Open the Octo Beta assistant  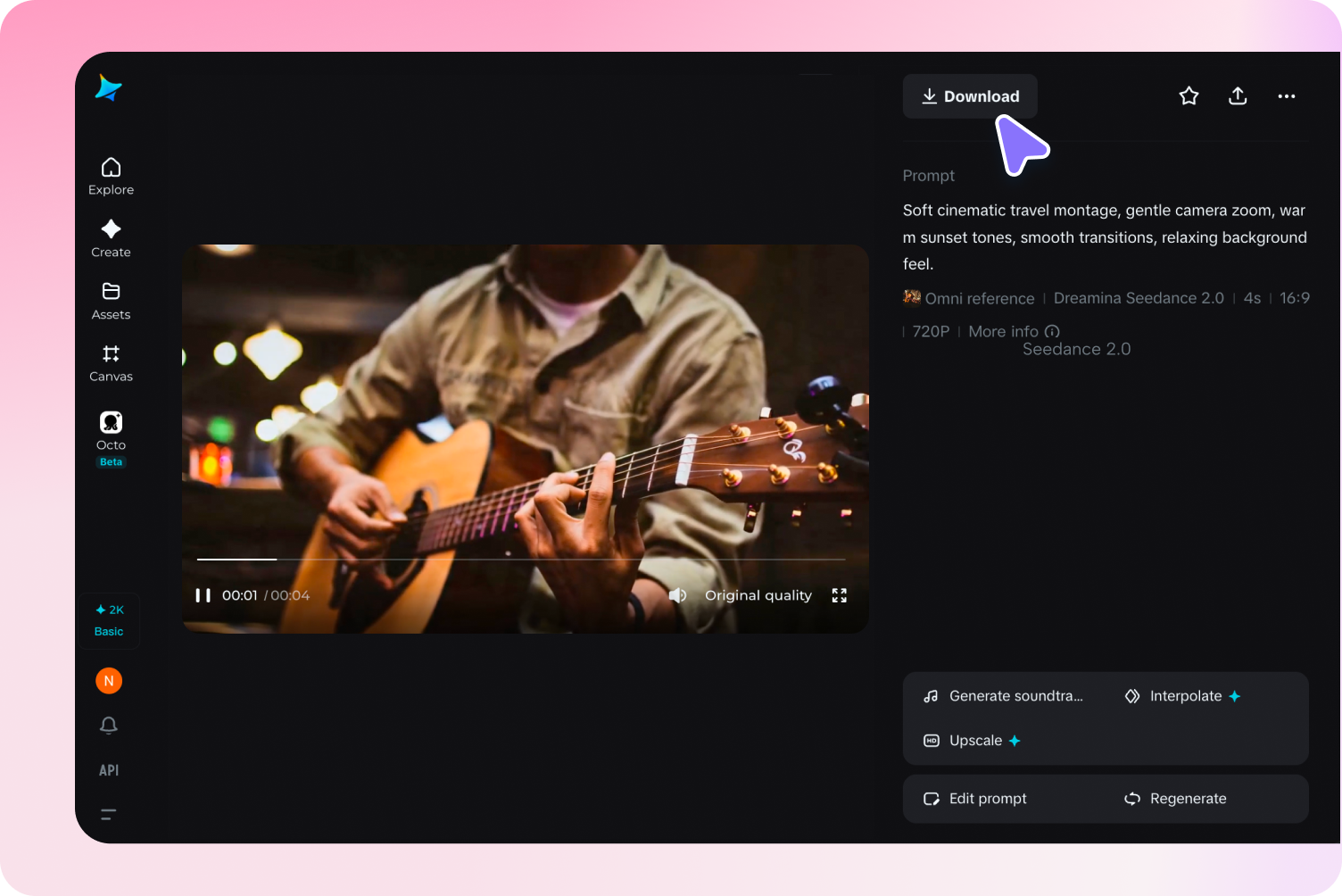pos(111,438)
